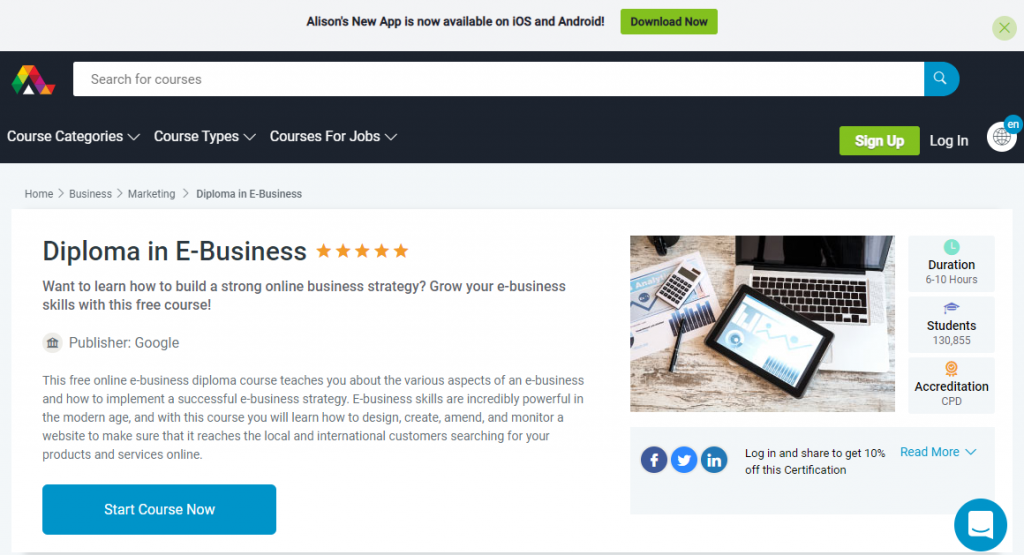
Task: Focus the Search for courses field
Action: [498, 79]
